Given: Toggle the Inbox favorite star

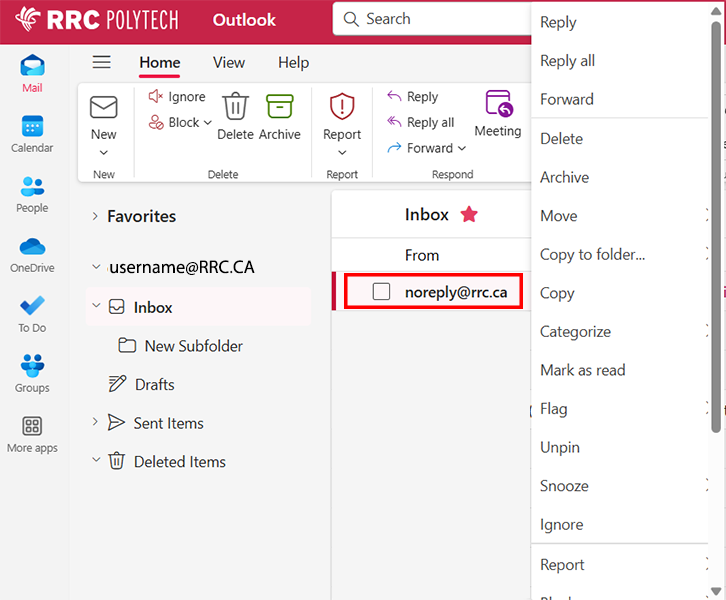Looking at the screenshot, I should pyautogui.click(x=468, y=214).
